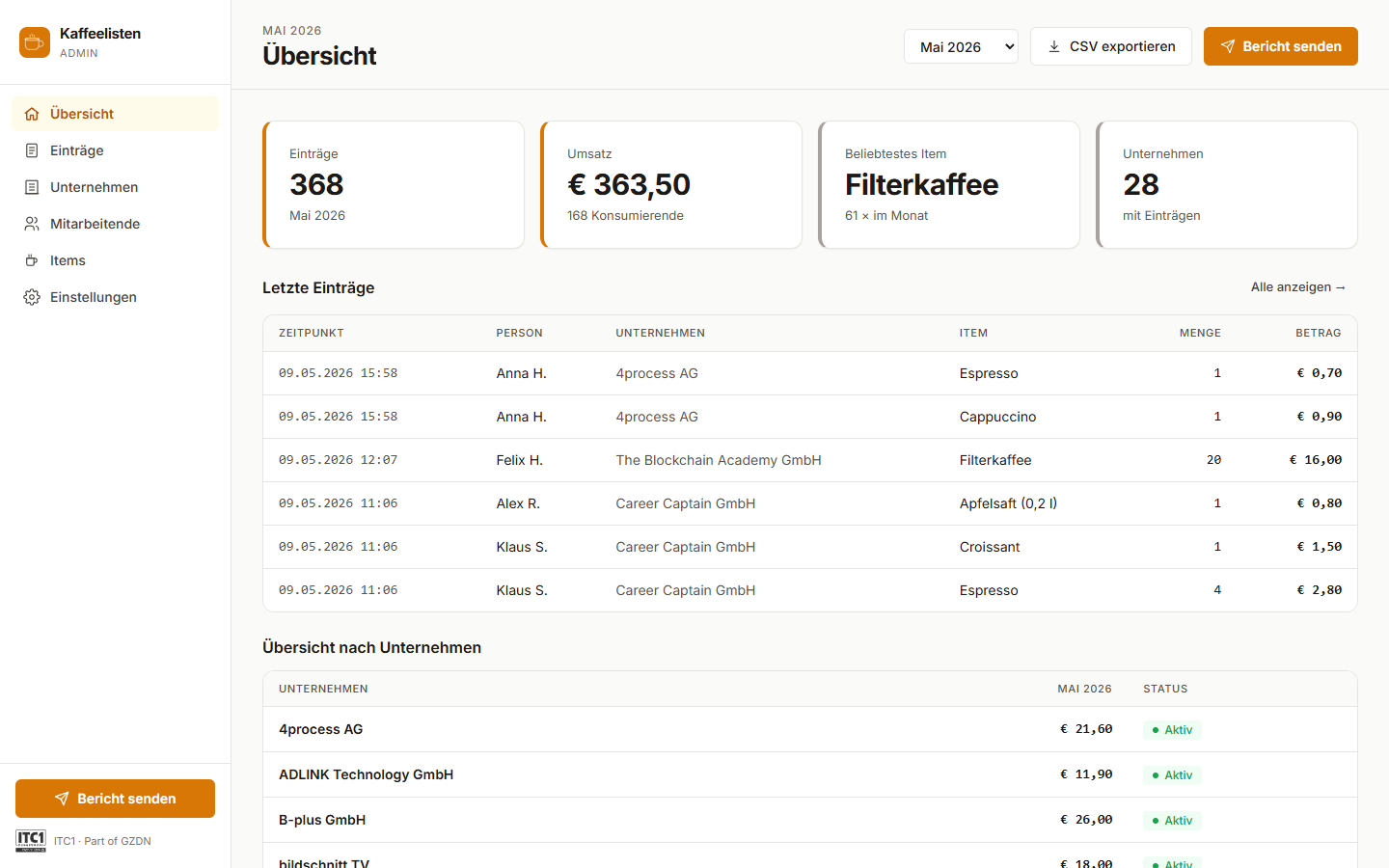Image resolution: width=1389 pixels, height=868 pixels.
Task: Open the 4process AG company row
Action: [810, 729]
